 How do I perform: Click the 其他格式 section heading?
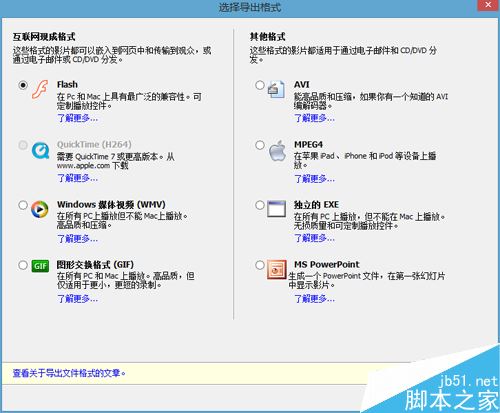268,37
